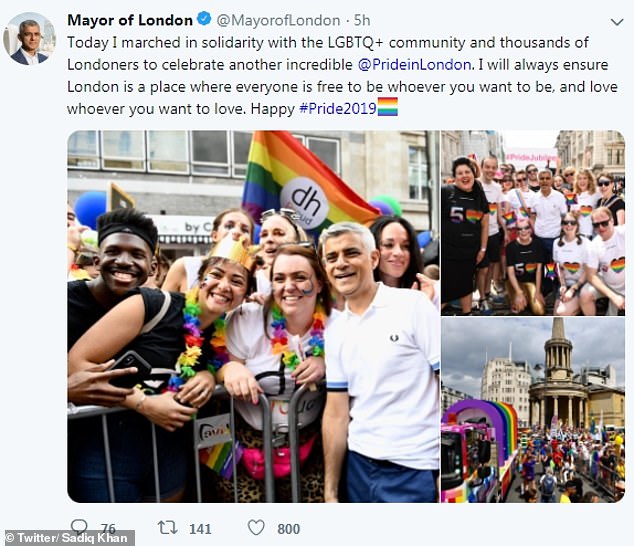Click the 5h tweet timestamp

[x=362, y=20]
